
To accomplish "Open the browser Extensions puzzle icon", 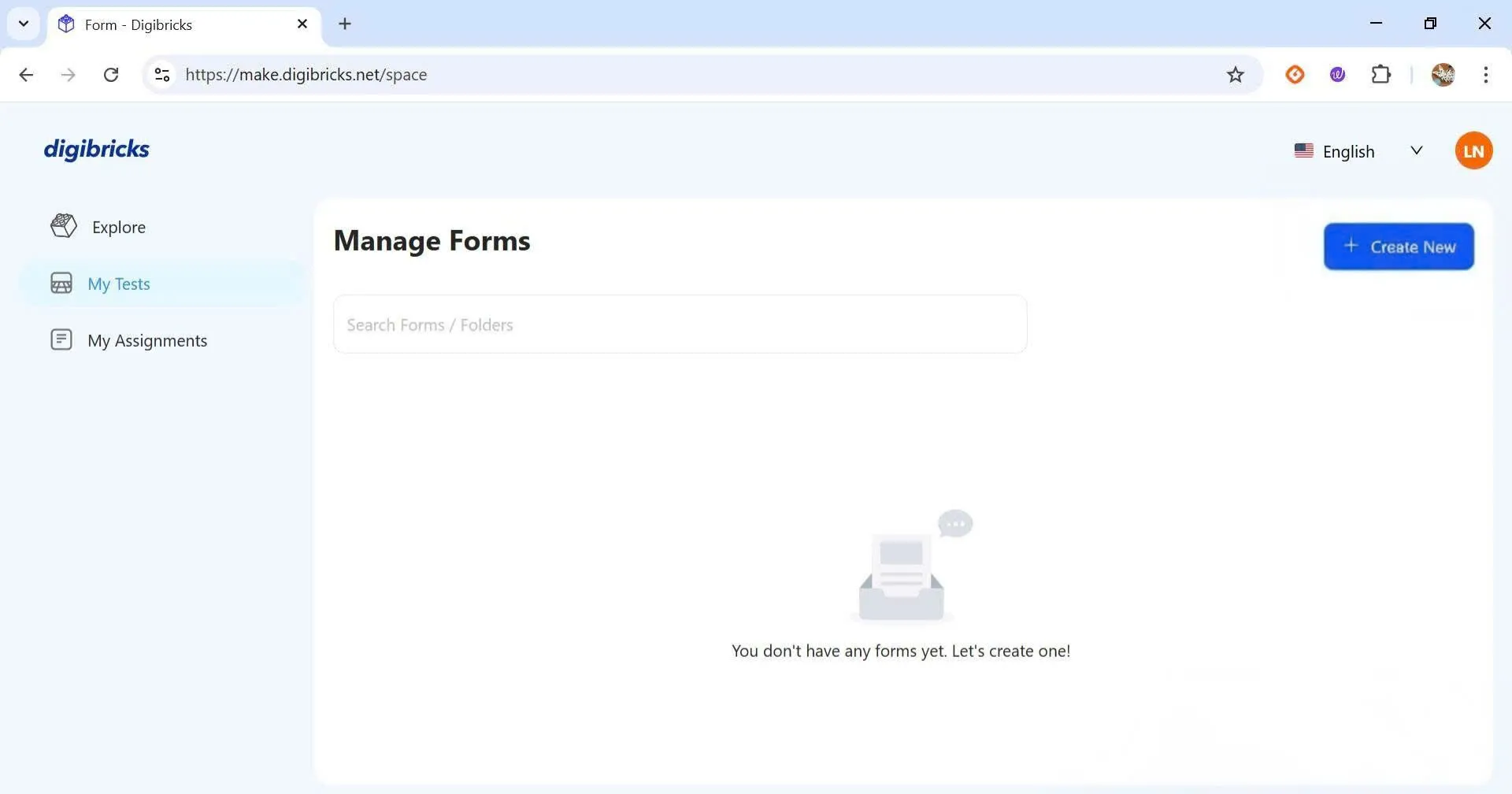I will click(1380, 75).
